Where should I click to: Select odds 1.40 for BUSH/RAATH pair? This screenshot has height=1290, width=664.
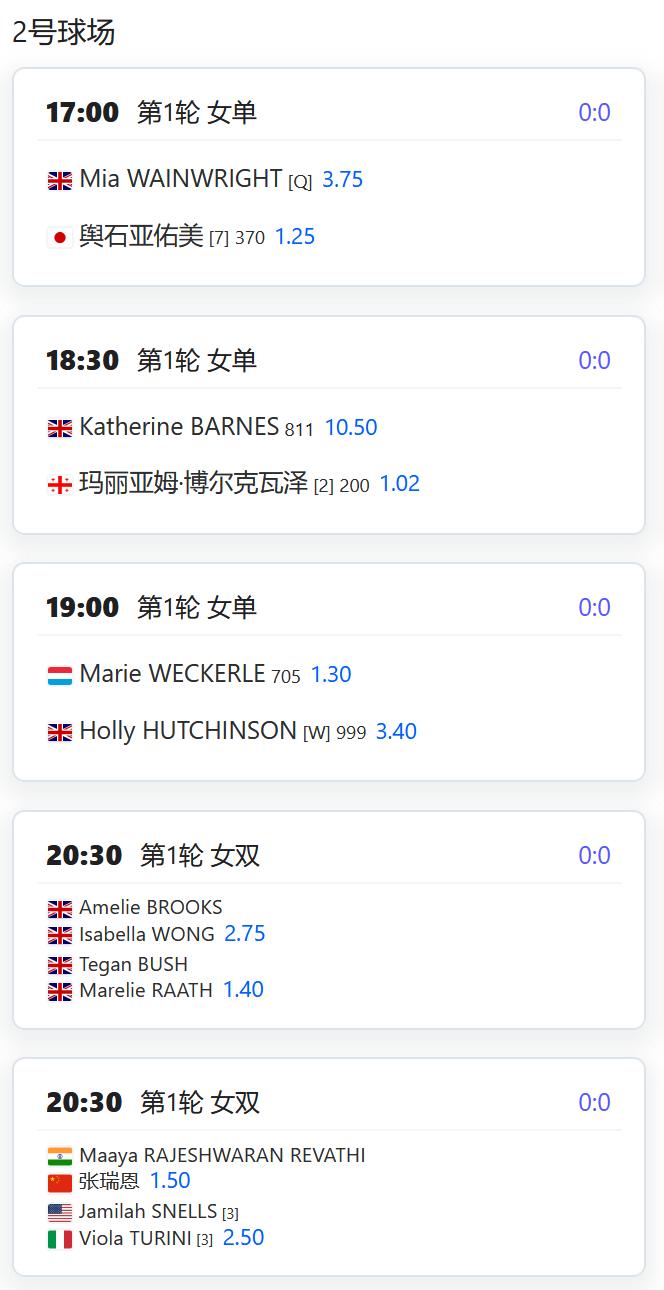point(243,990)
